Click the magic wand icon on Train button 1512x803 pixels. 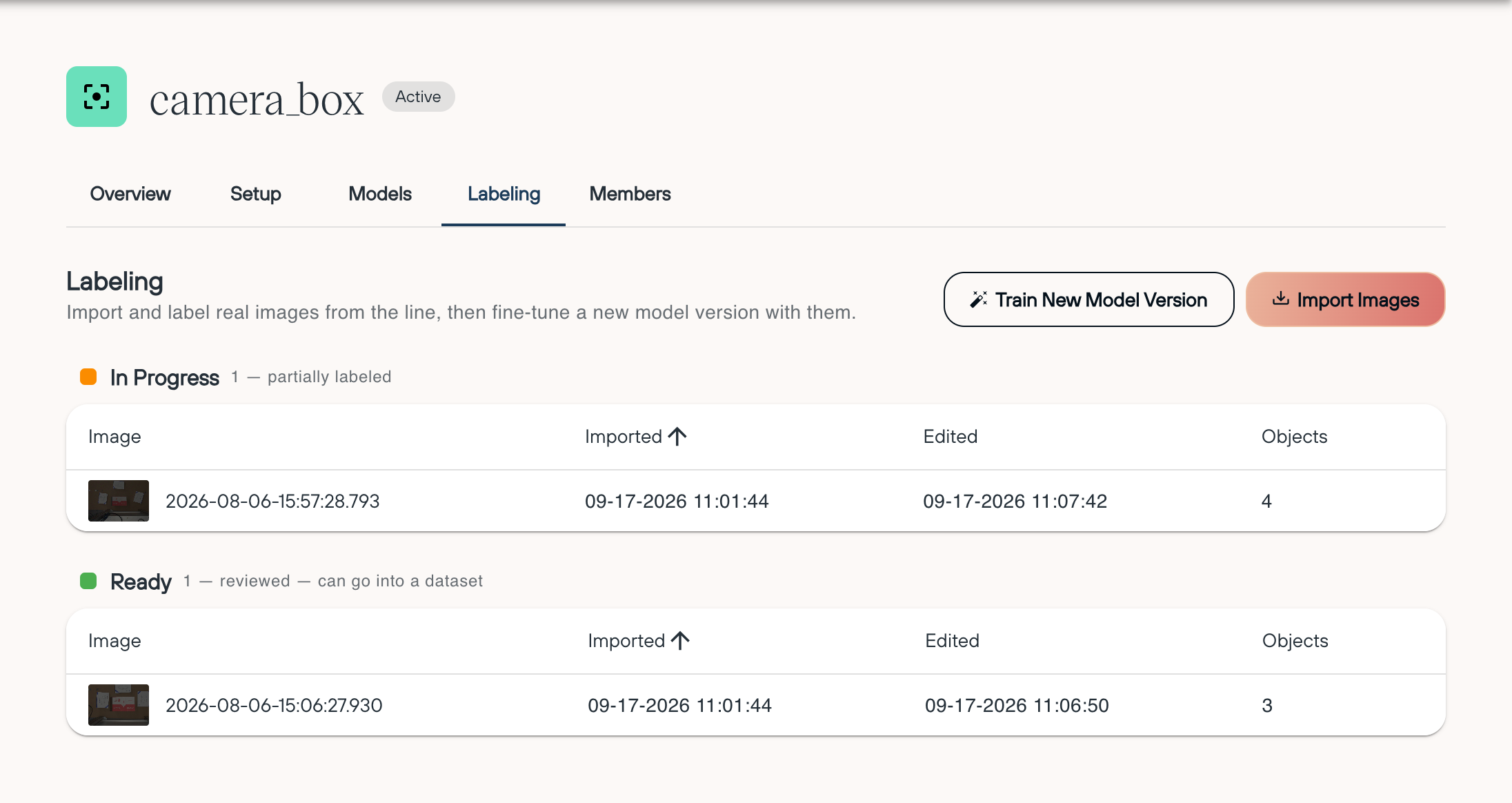pos(979,299)
